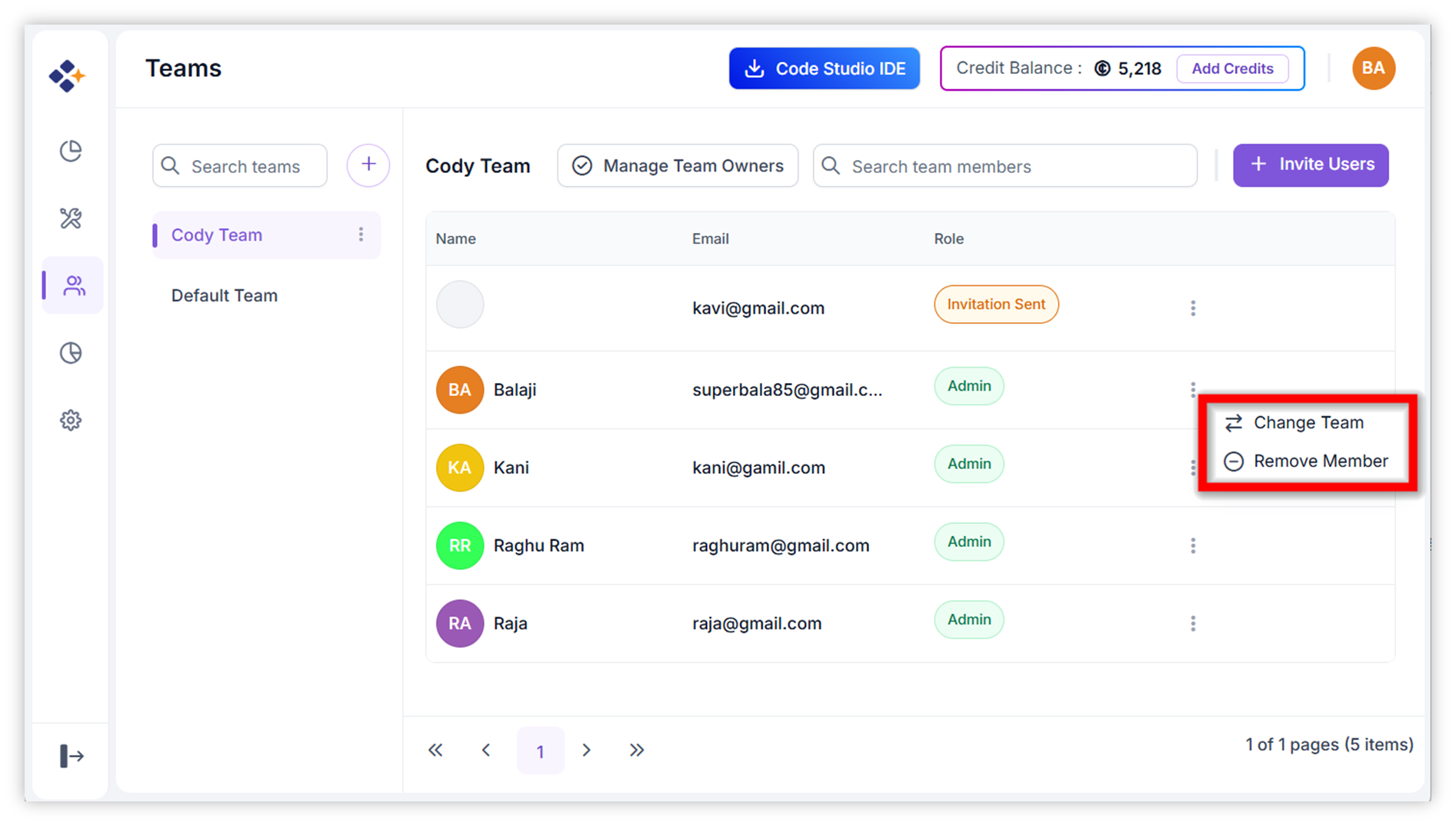1456x826 pixels.
Task: Click the plus icon to add team
Action: (x=368, y=165)
